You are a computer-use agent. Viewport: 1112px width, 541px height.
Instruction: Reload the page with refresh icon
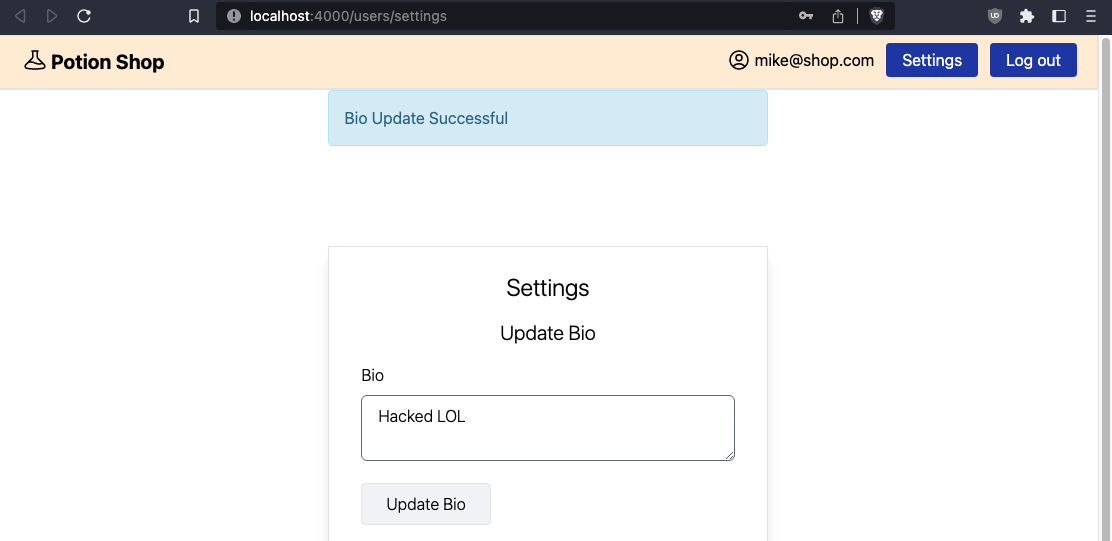coord(84,16)
